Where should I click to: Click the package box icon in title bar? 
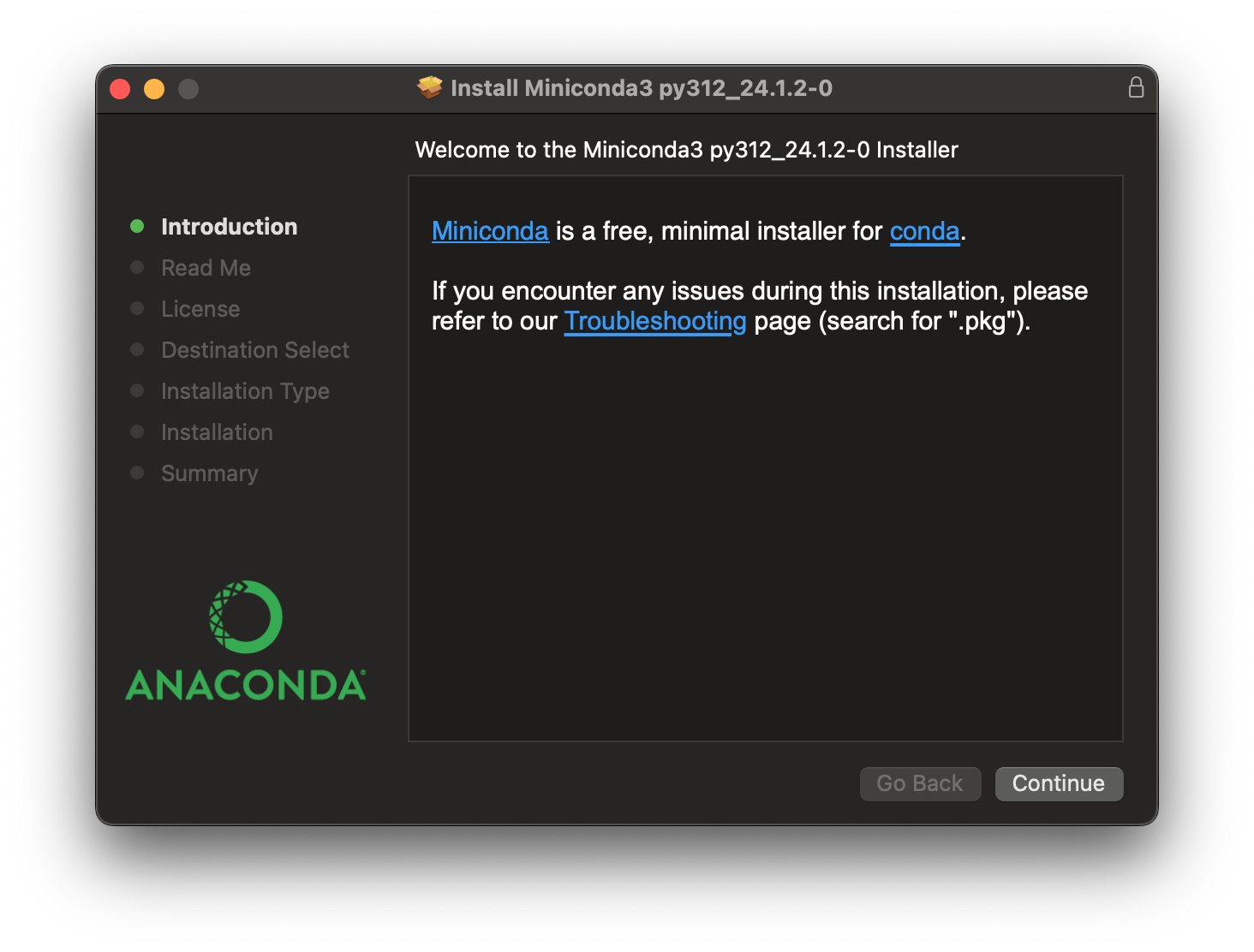point(430,87)
